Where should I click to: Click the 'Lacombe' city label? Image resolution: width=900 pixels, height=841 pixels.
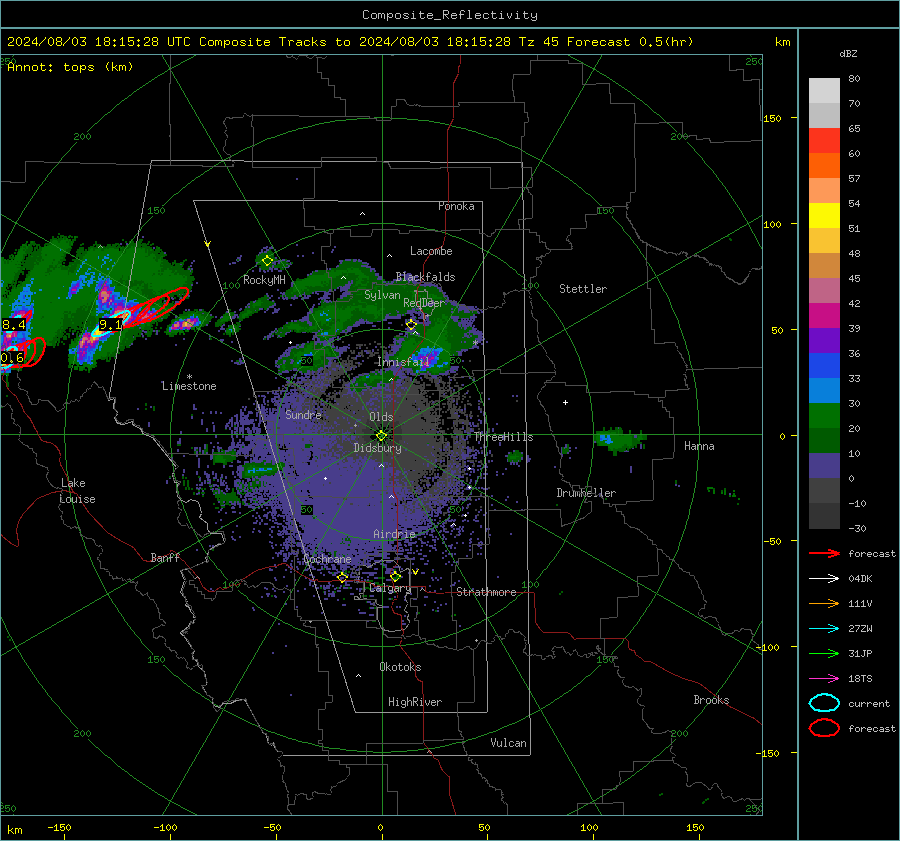[x=431, y=251]
